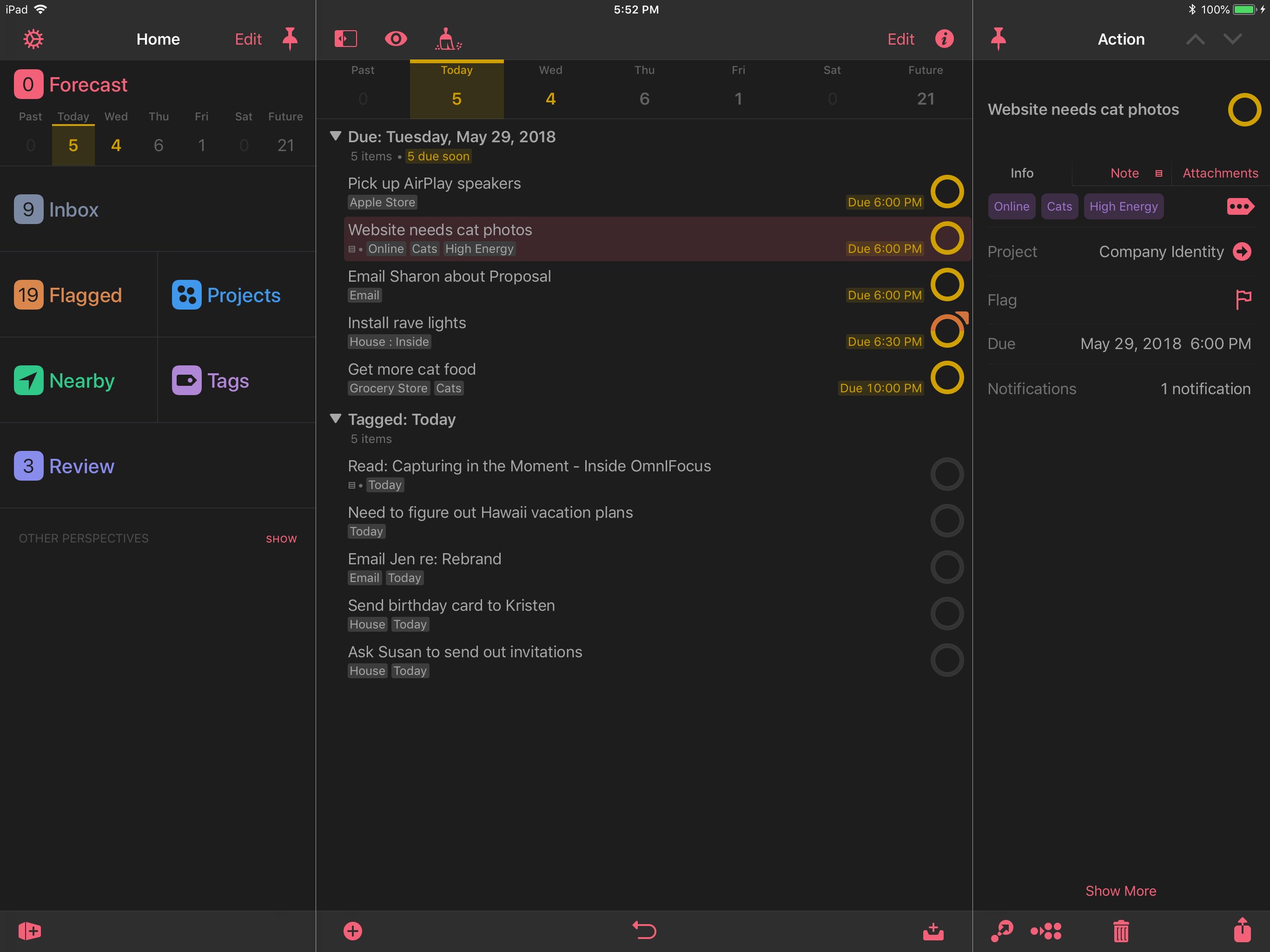Create a new action with the plus icon
This screenshot has height=952, width=1270.
[x=353, y=931]
